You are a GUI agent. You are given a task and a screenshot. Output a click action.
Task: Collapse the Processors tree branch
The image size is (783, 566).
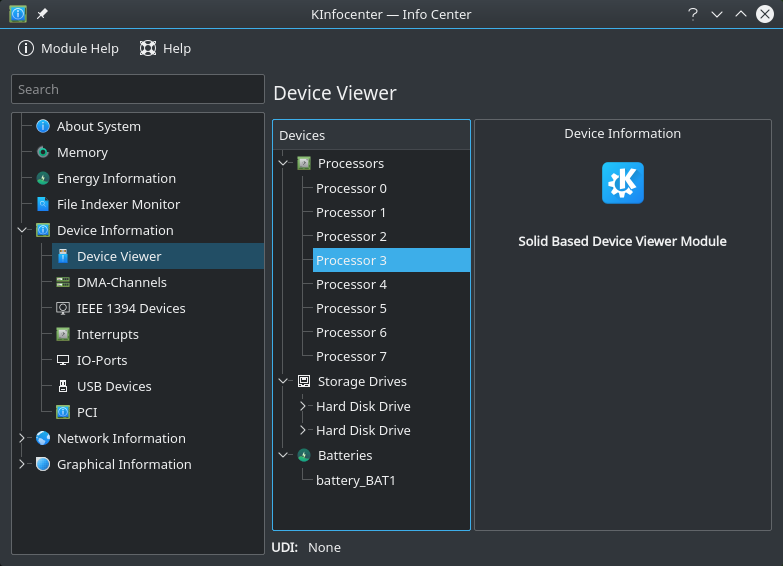coord(284,164)
